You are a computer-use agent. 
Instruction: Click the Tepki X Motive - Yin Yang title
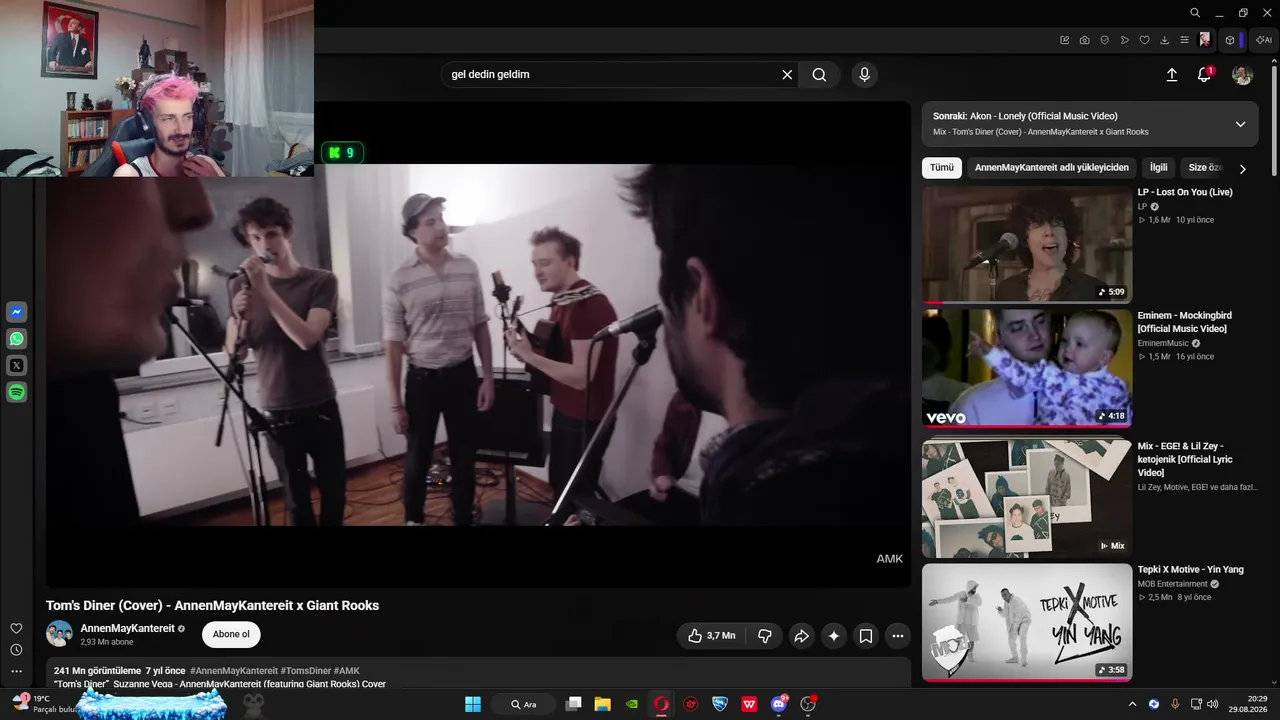point(1191,570)
